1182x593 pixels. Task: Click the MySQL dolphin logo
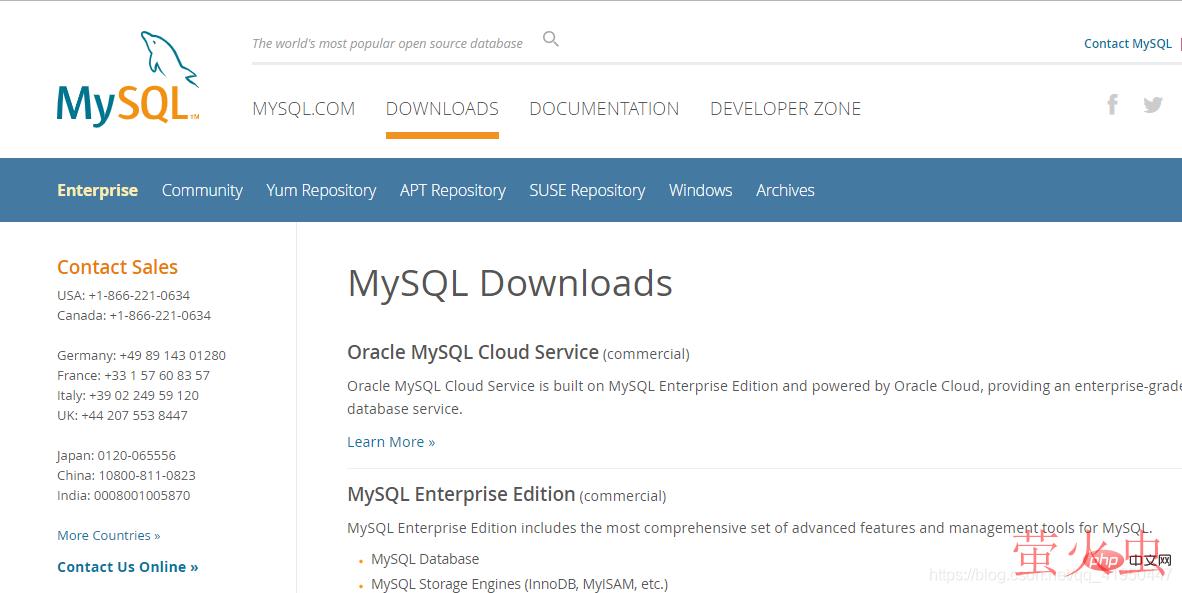click(x=128, y=80)
